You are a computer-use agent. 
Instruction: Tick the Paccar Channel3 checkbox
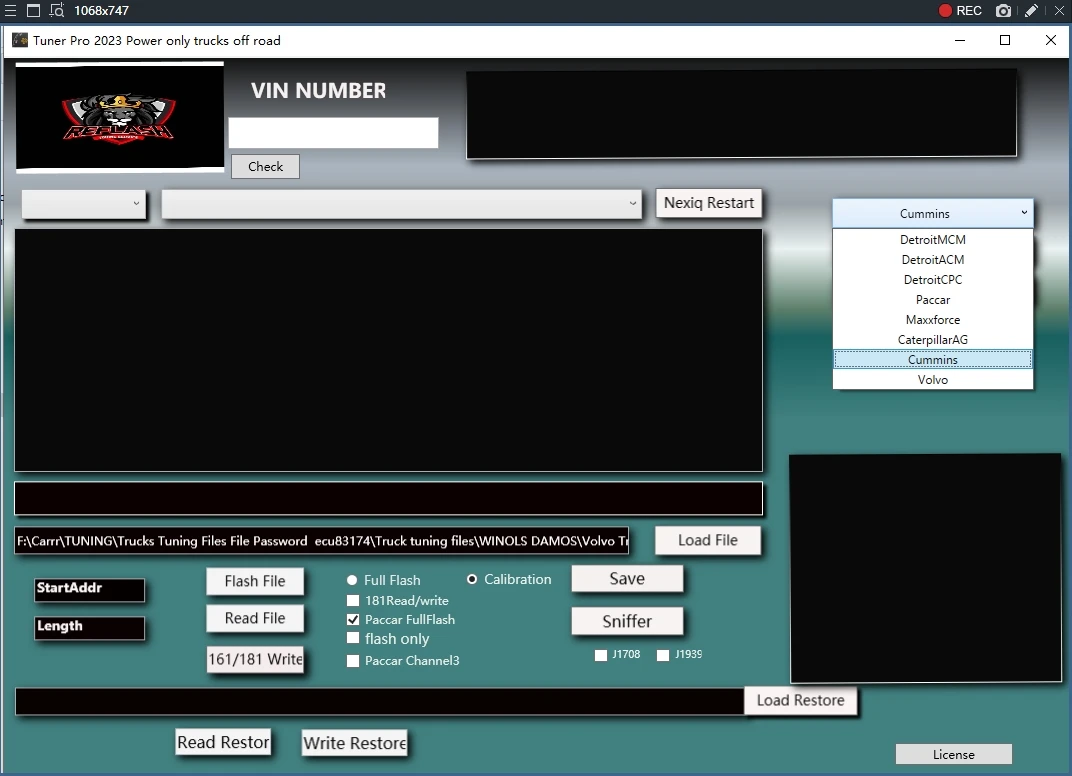[x=353, y=660]
